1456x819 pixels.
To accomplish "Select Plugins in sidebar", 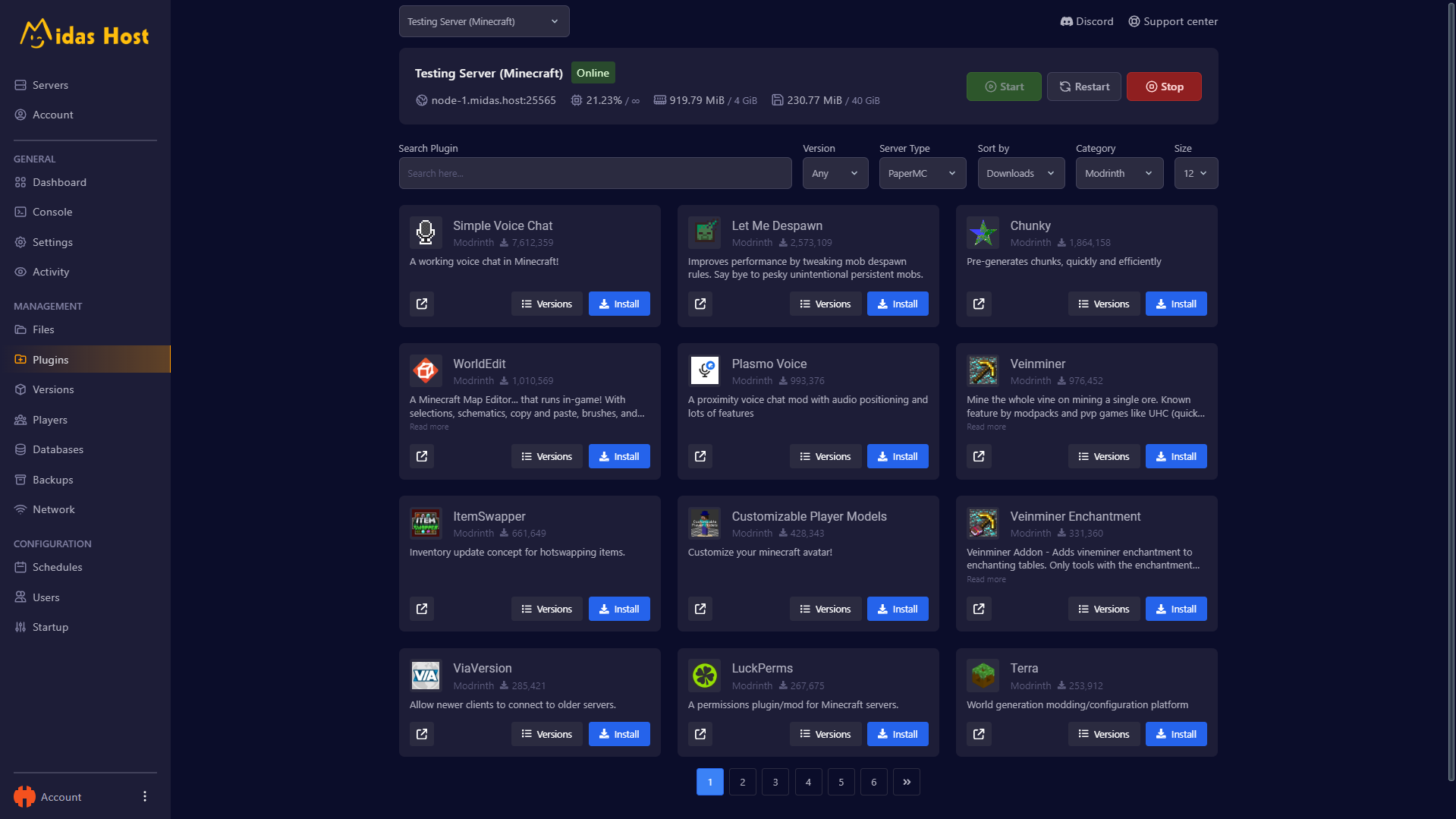I will 85,359.
